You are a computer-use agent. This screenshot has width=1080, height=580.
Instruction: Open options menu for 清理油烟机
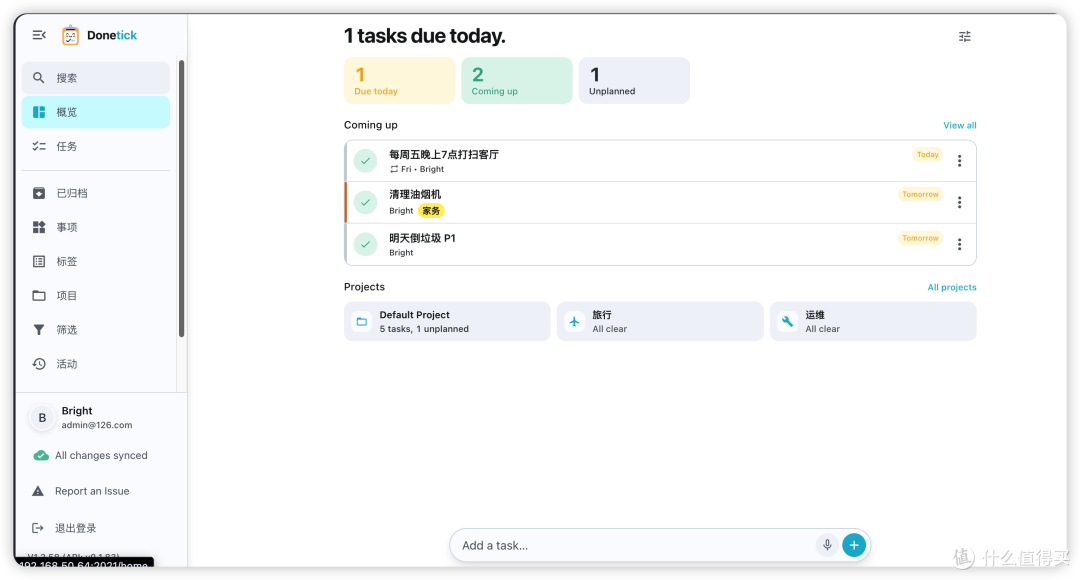(x=959, y=203)
